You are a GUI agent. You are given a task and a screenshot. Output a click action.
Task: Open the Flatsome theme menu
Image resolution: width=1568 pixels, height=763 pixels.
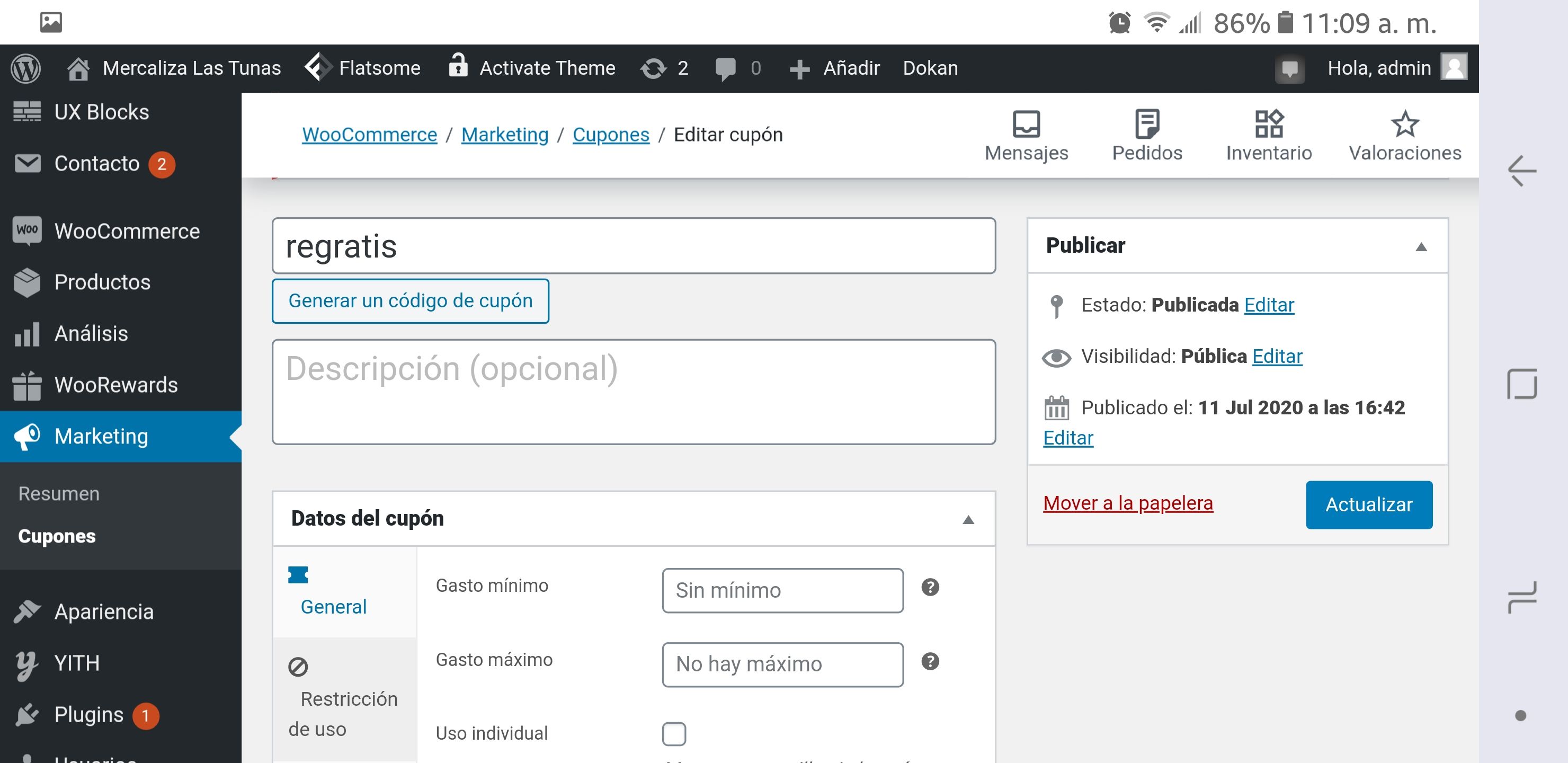click(x=363, y=68)
